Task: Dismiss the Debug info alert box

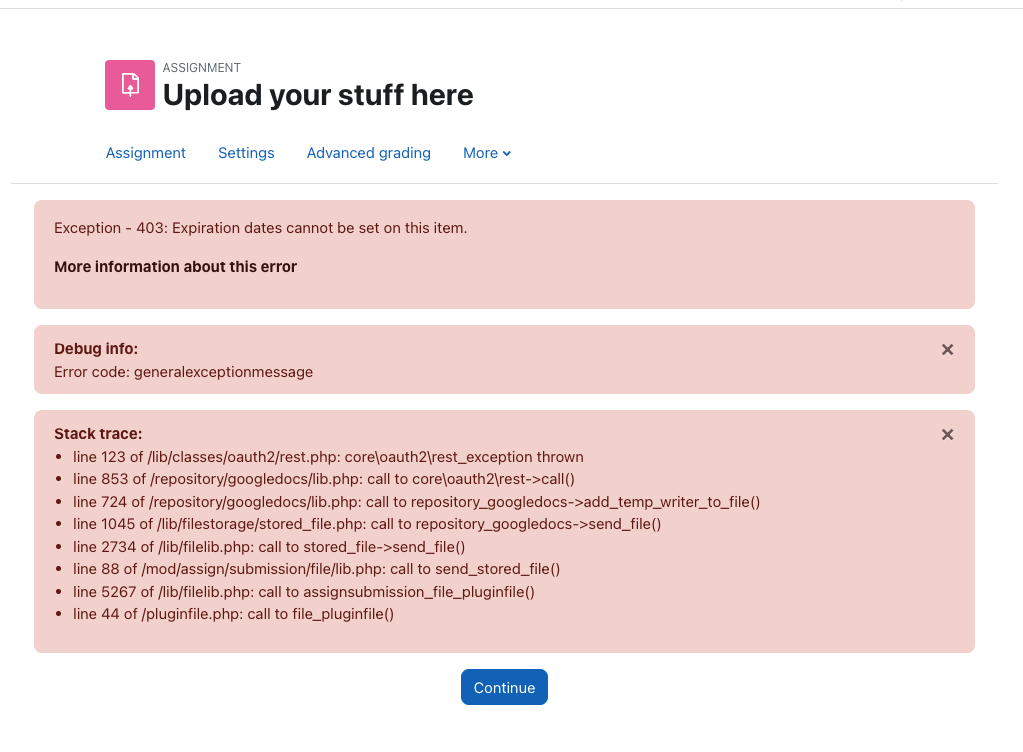Action: pyautogui.click(x=947, y=350)
